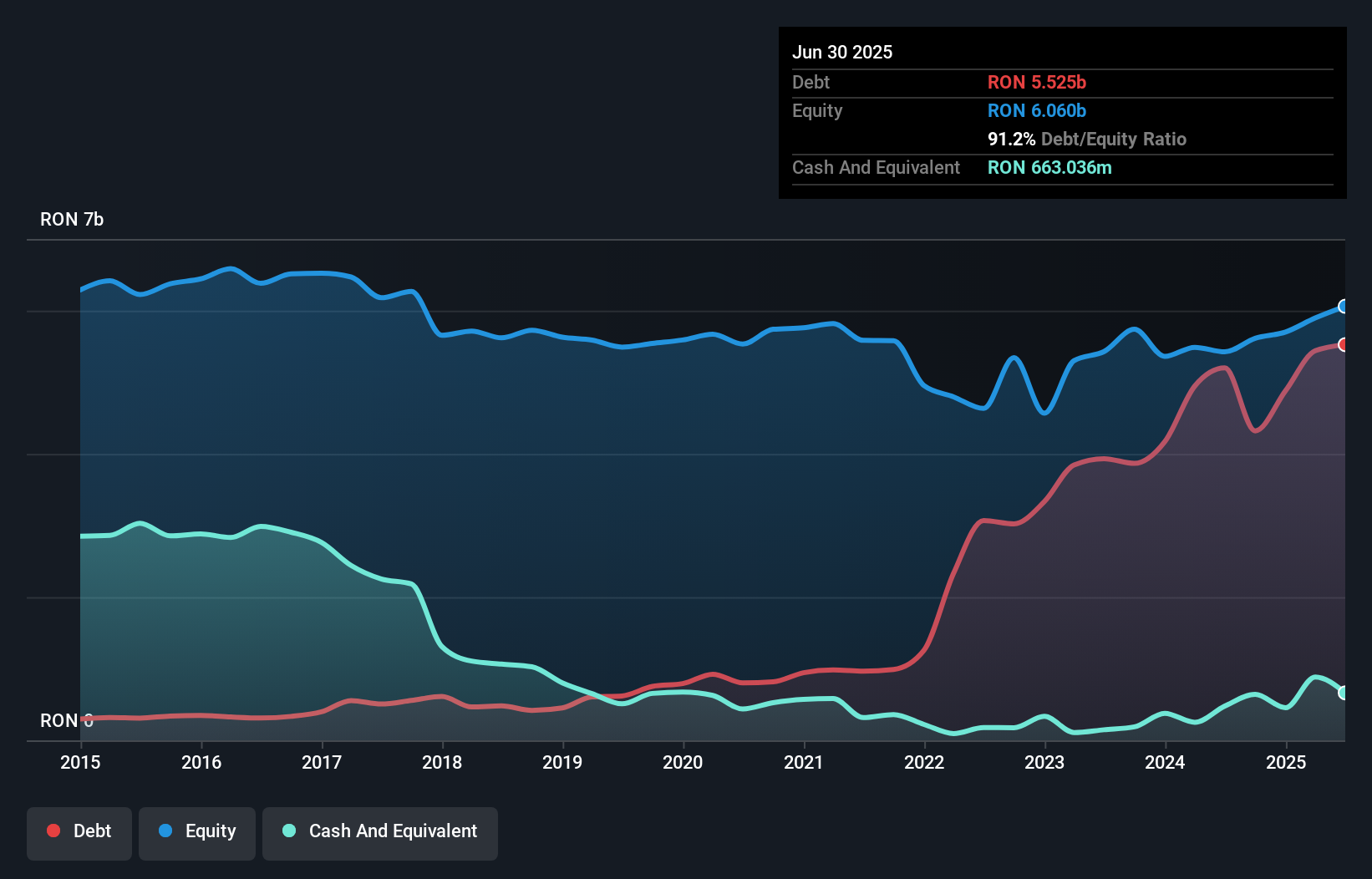The height and width of the screenshot is (879, 1372).
Task: Click the Equity RON 6.060b link
Action: tap(1036, 110)
